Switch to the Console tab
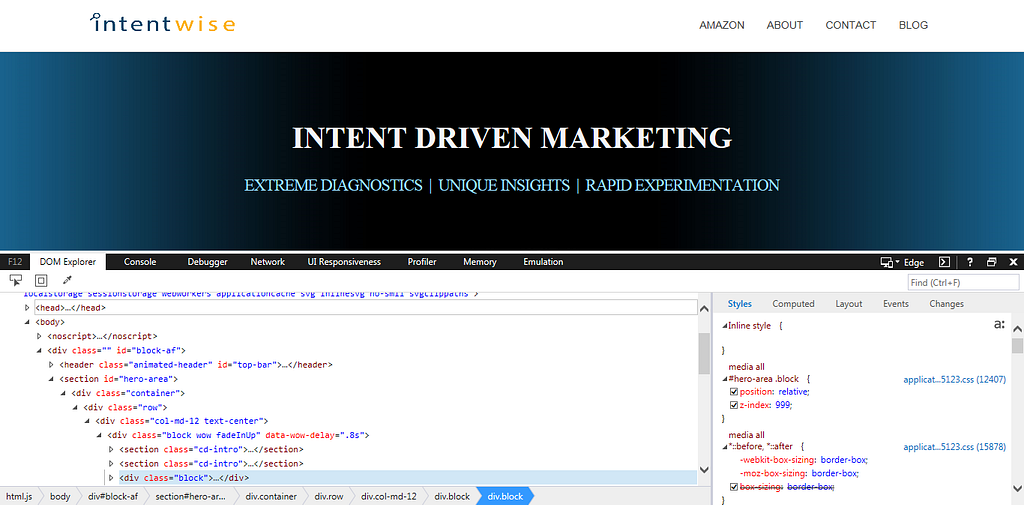Image resolution: width=1024 pixels, height=505 pixels. [140, 262]
